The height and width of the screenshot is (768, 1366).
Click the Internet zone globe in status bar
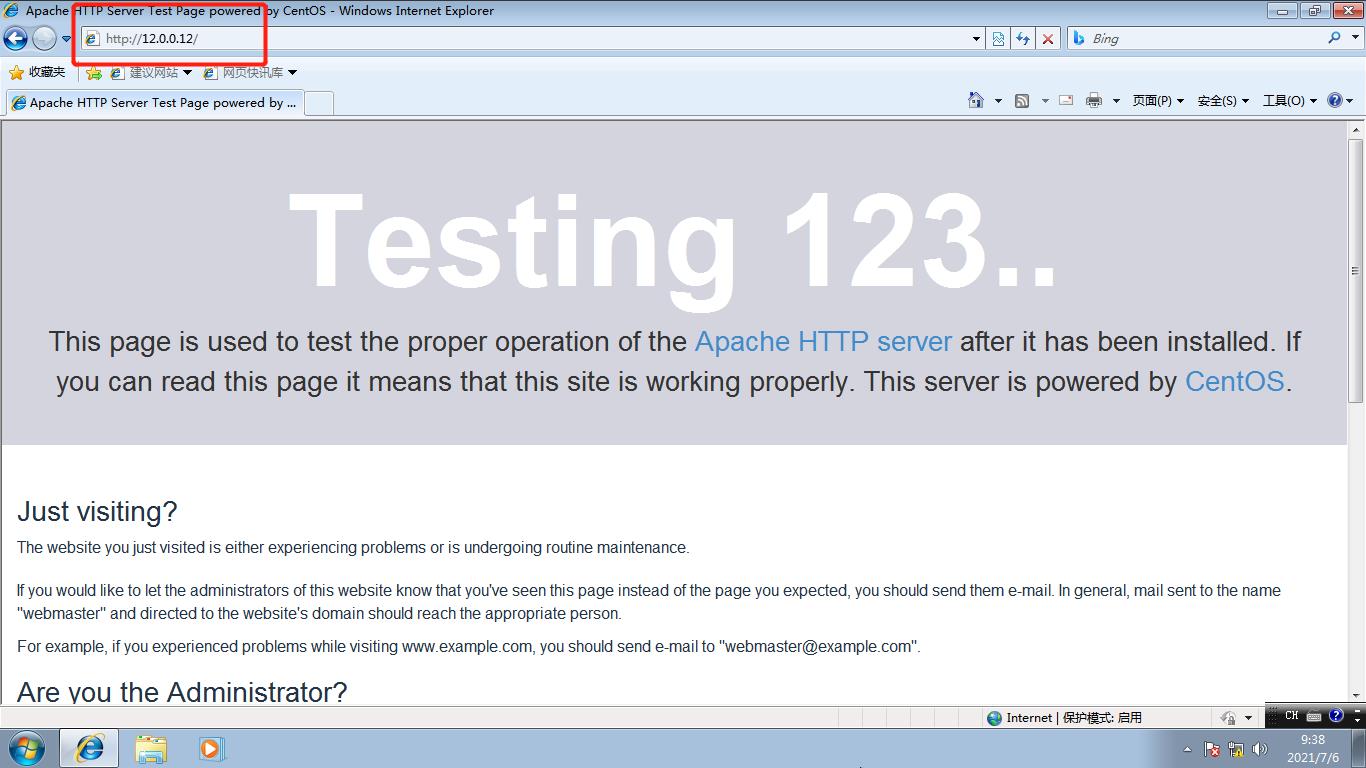pyautogui.click(x=994, y=718)
